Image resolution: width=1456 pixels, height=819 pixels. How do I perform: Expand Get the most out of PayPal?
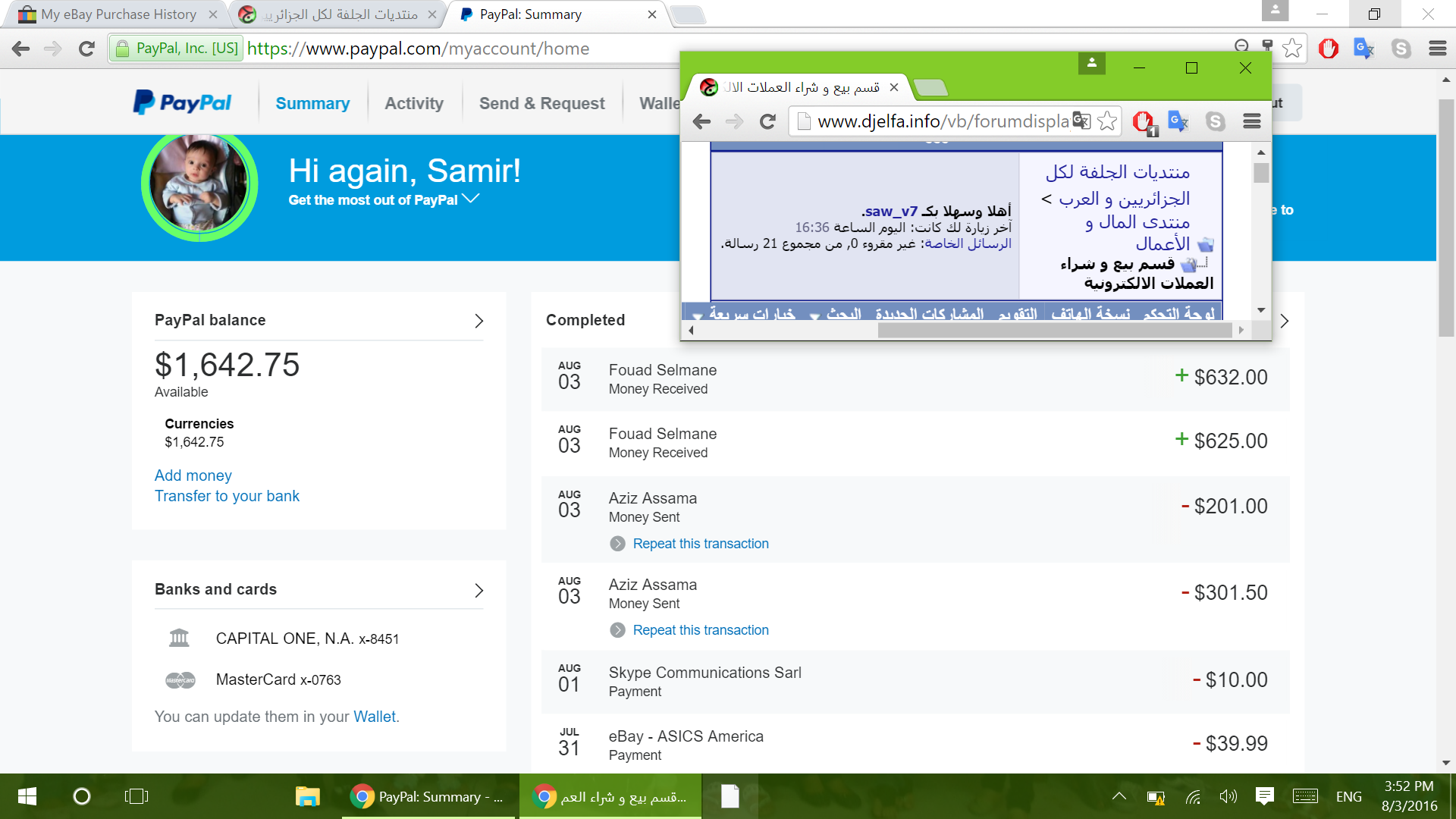pyautogui.click(x=384, y=199)
